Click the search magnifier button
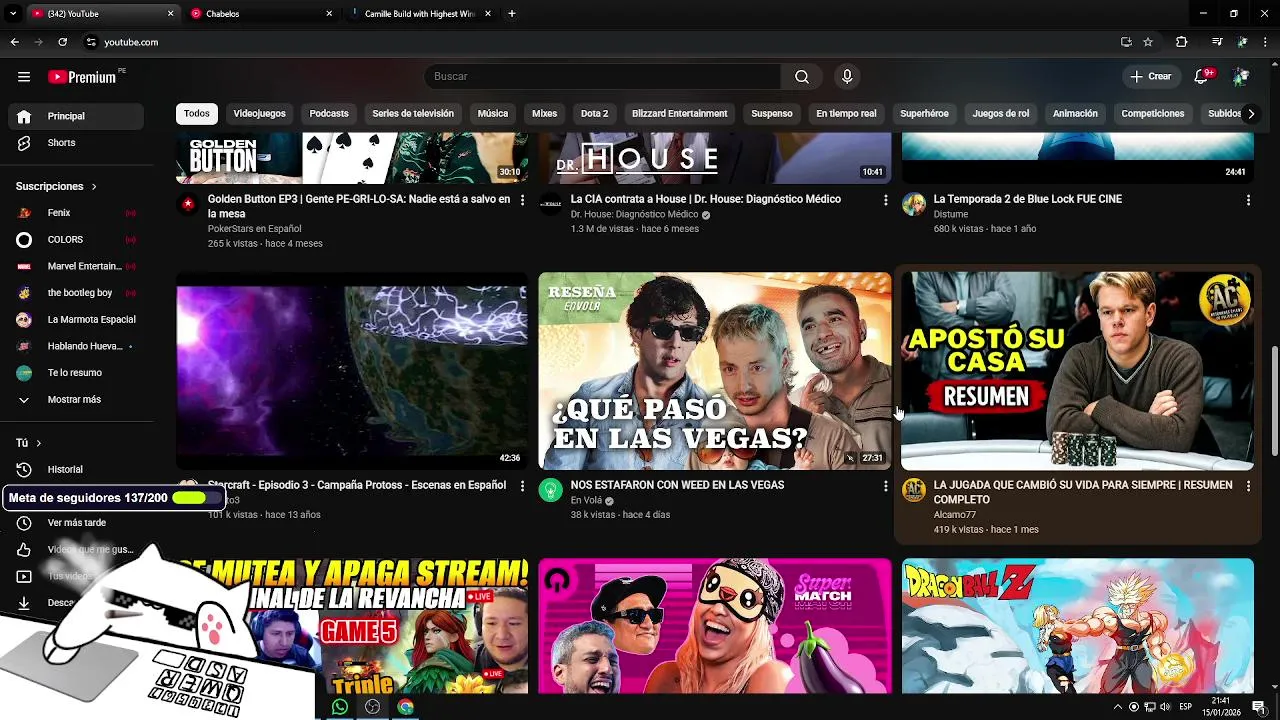Viewport: 1280px width, 720px height. point(802,77)
